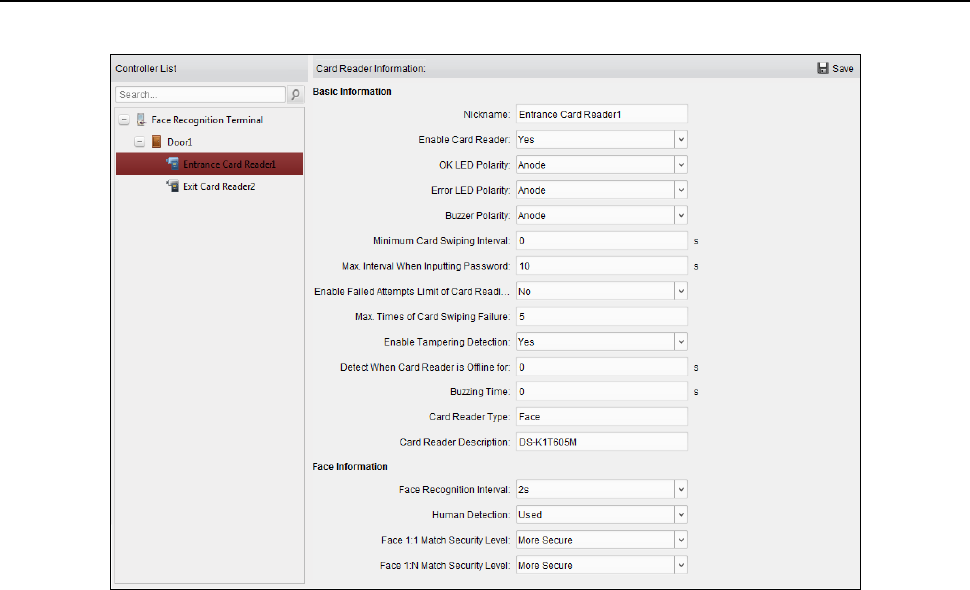Open the Human Detection dropdown
Screen dimensions: 970x590
point(680,515)
